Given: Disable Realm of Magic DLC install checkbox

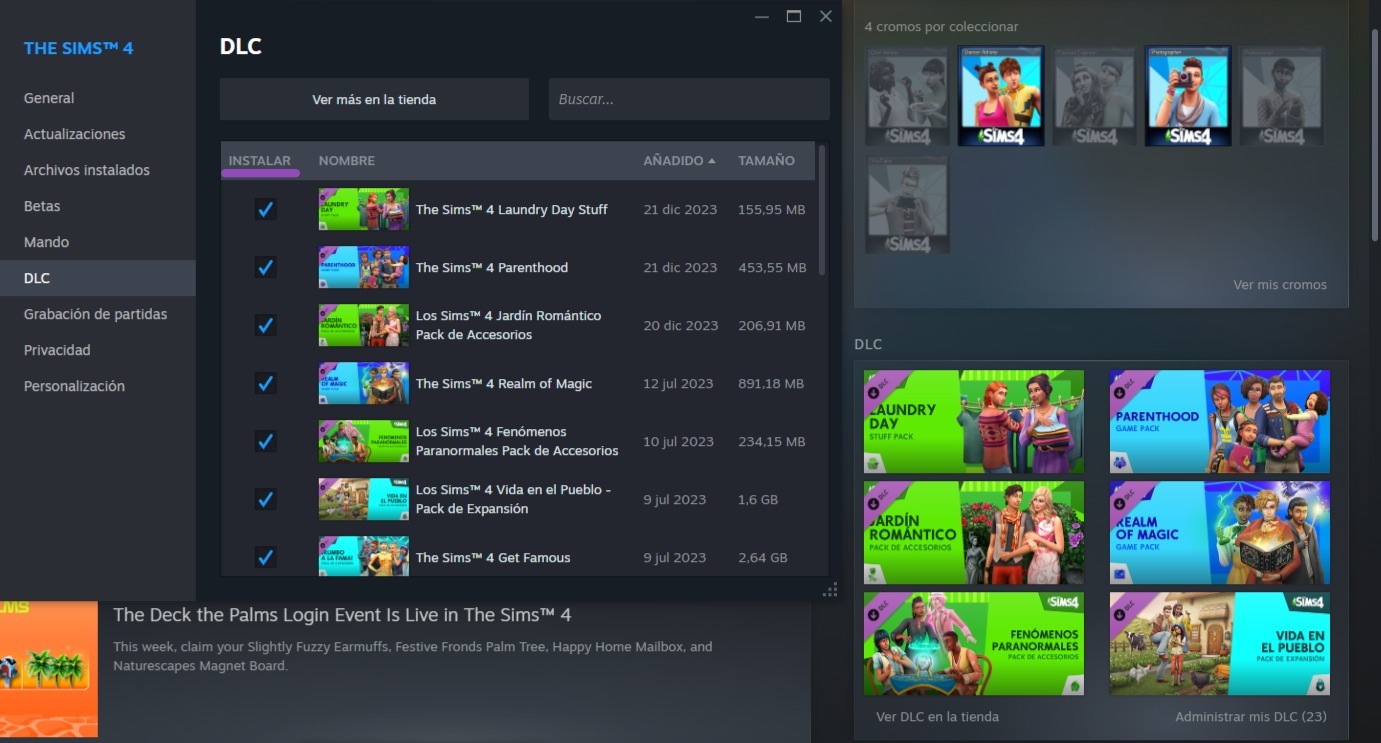Looking at the screenshot, I should [x=265, y=384].
